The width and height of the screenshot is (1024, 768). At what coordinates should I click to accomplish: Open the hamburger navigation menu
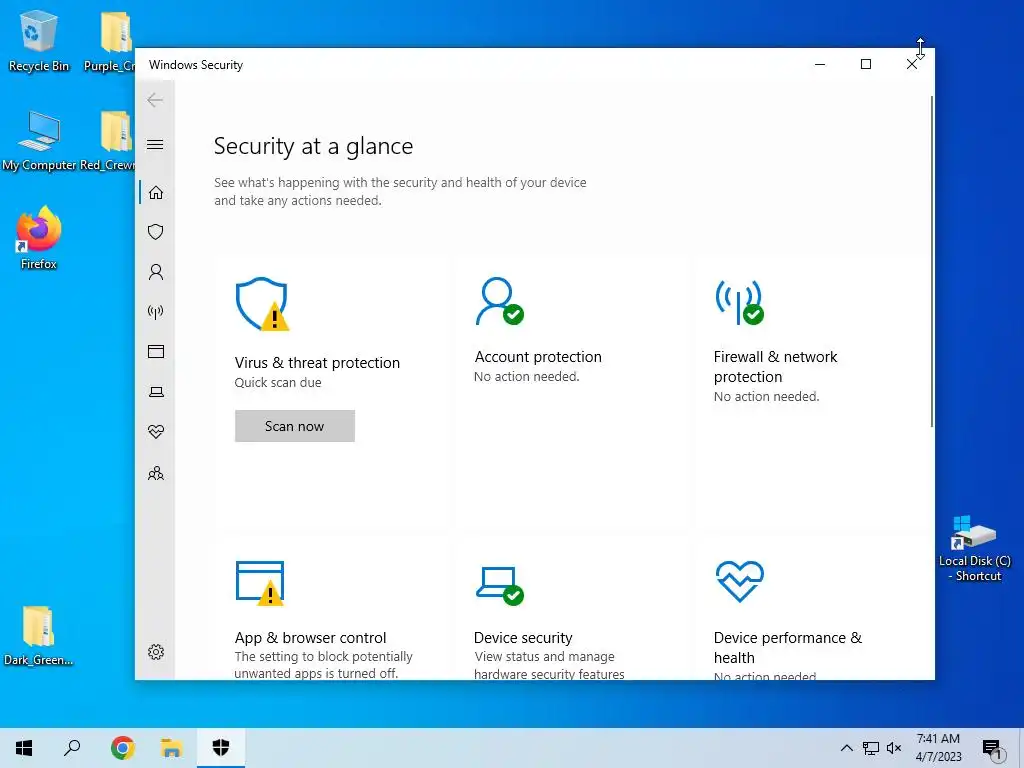(x=155, y=144)
